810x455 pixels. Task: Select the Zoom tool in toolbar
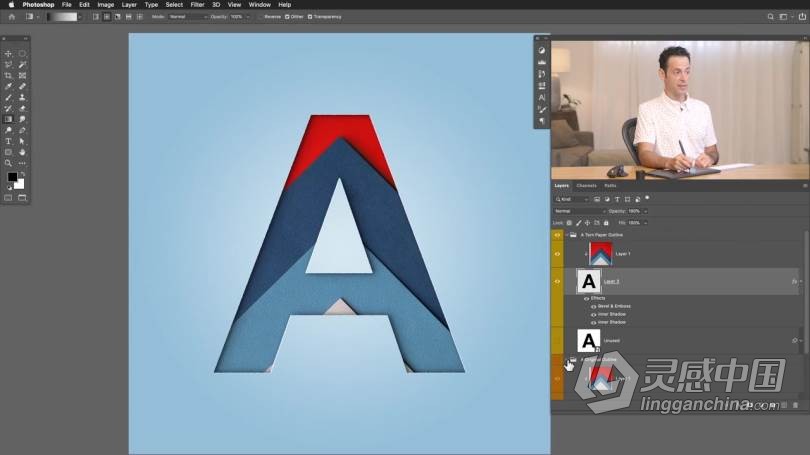tap(8, 163)
